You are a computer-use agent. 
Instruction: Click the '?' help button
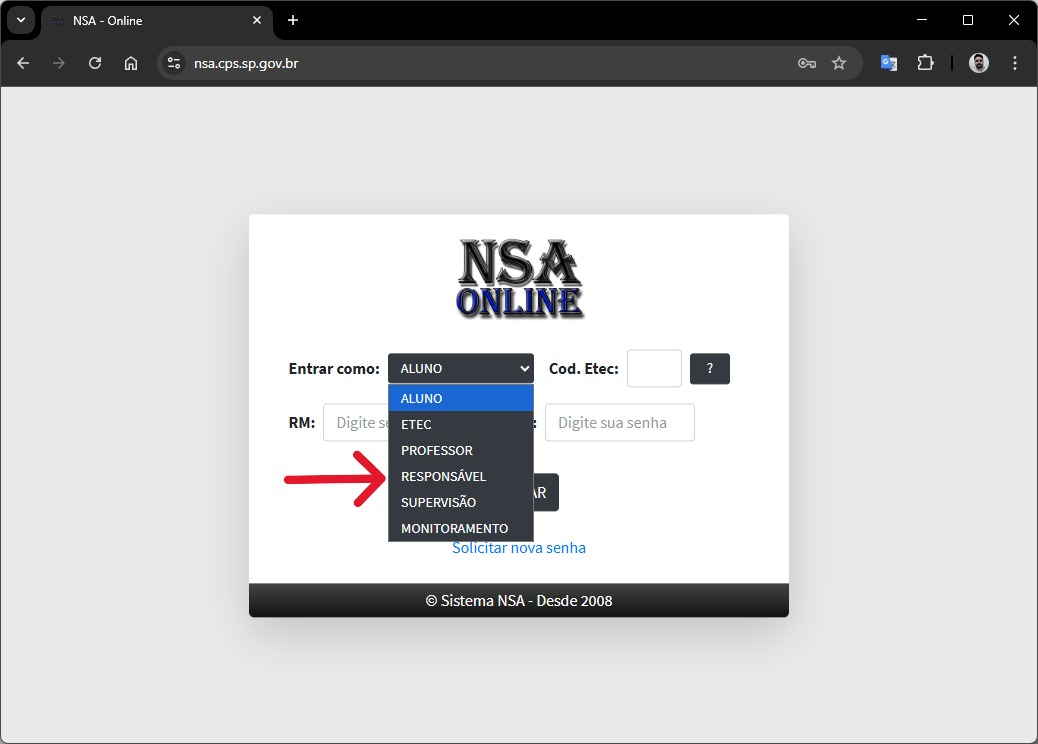coord(710,368)
